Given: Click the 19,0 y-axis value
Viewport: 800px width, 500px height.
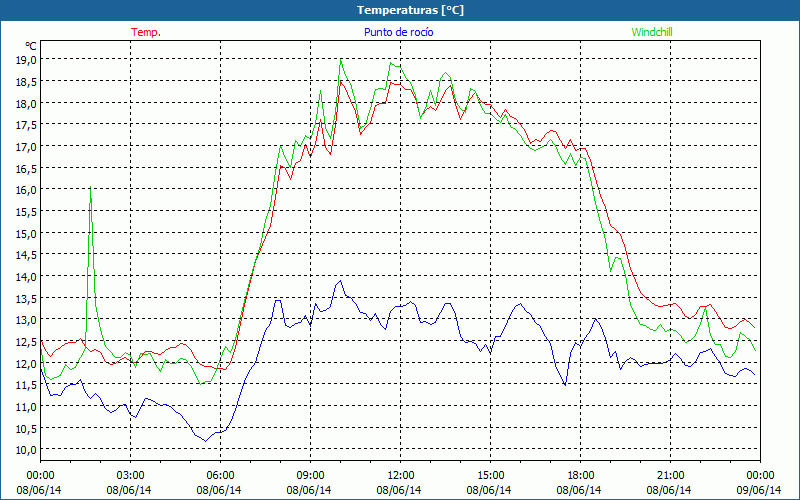Looking at the screenshot, I should point(27,60).
